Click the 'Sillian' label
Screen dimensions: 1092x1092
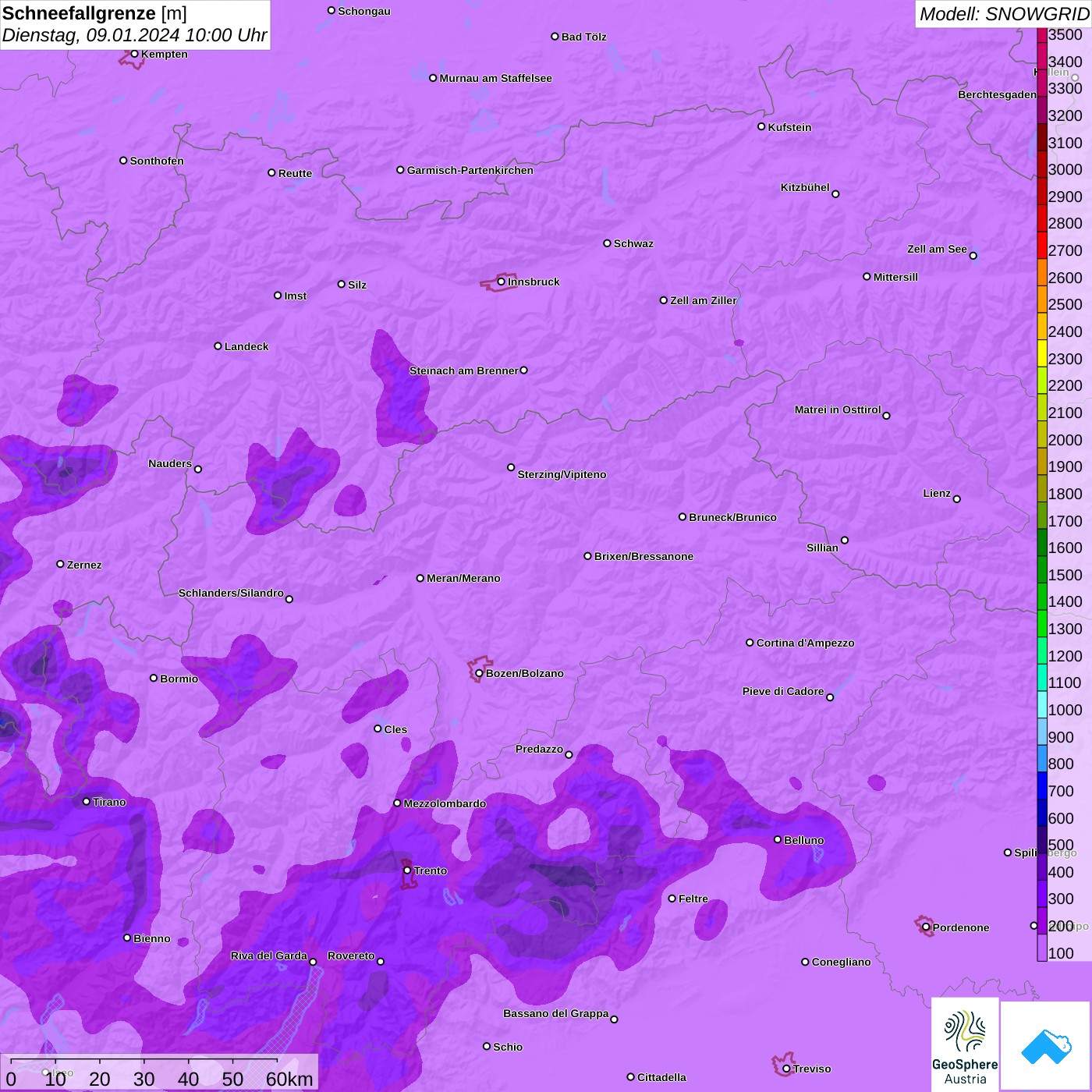click(x=822, y=548)
